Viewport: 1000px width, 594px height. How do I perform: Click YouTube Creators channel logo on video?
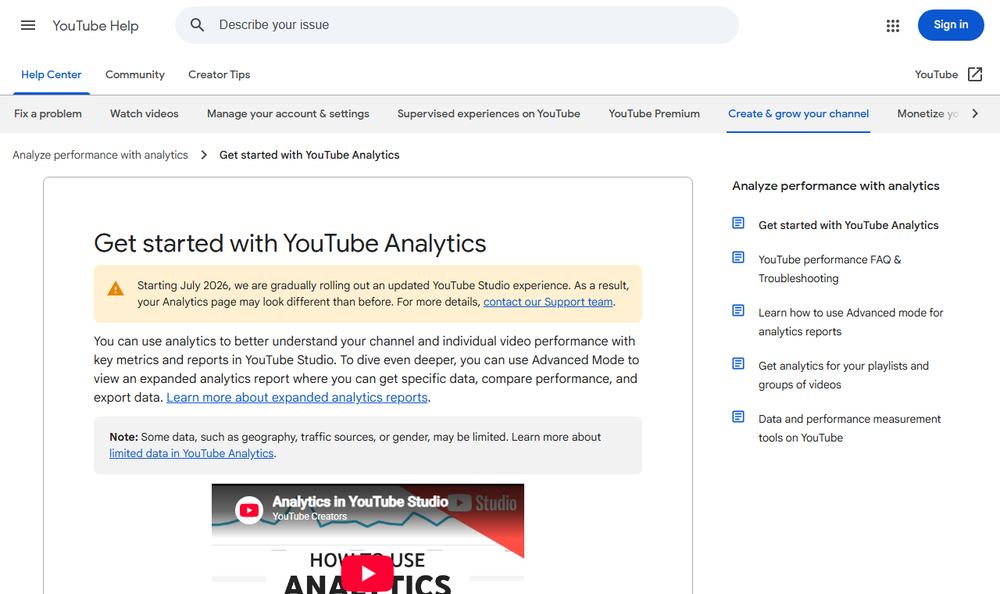tap(249, 510)
